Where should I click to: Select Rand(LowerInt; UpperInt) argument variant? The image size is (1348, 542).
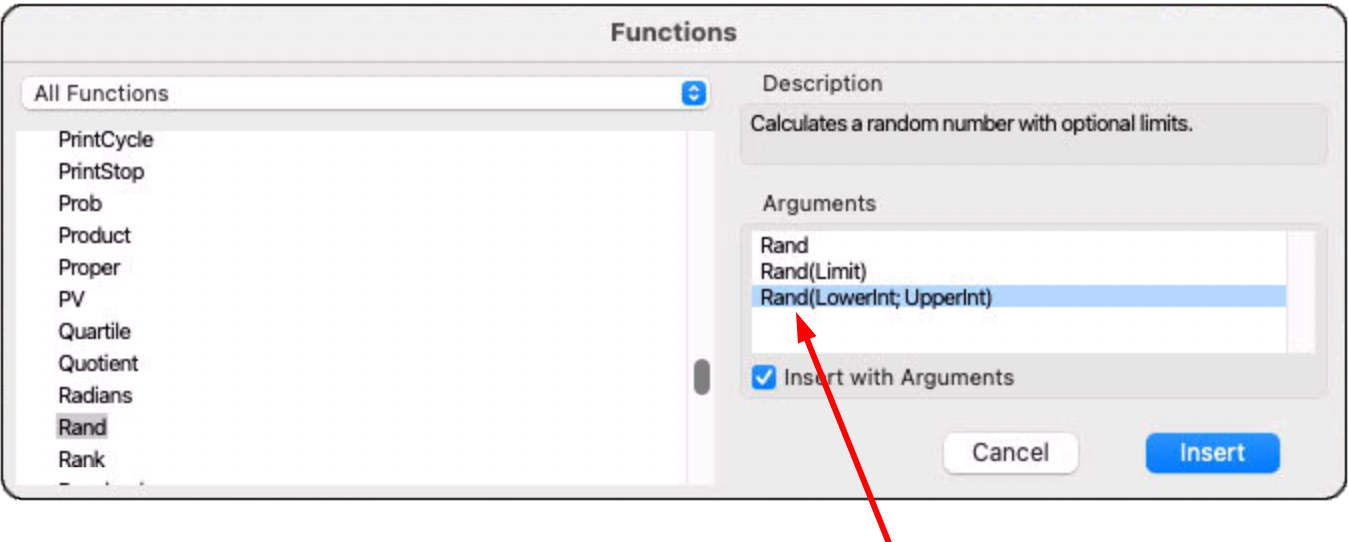point(876,297)
